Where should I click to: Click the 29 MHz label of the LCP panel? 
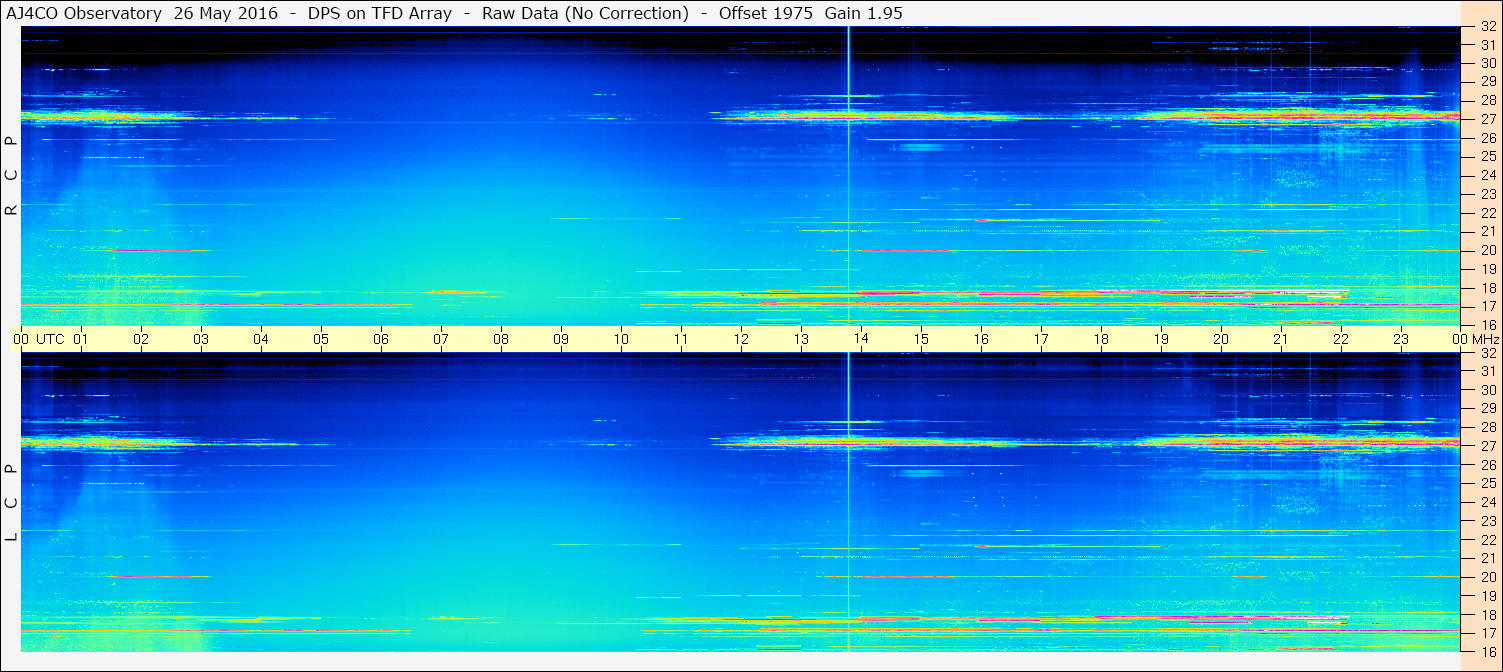(x=1488, y=408)
